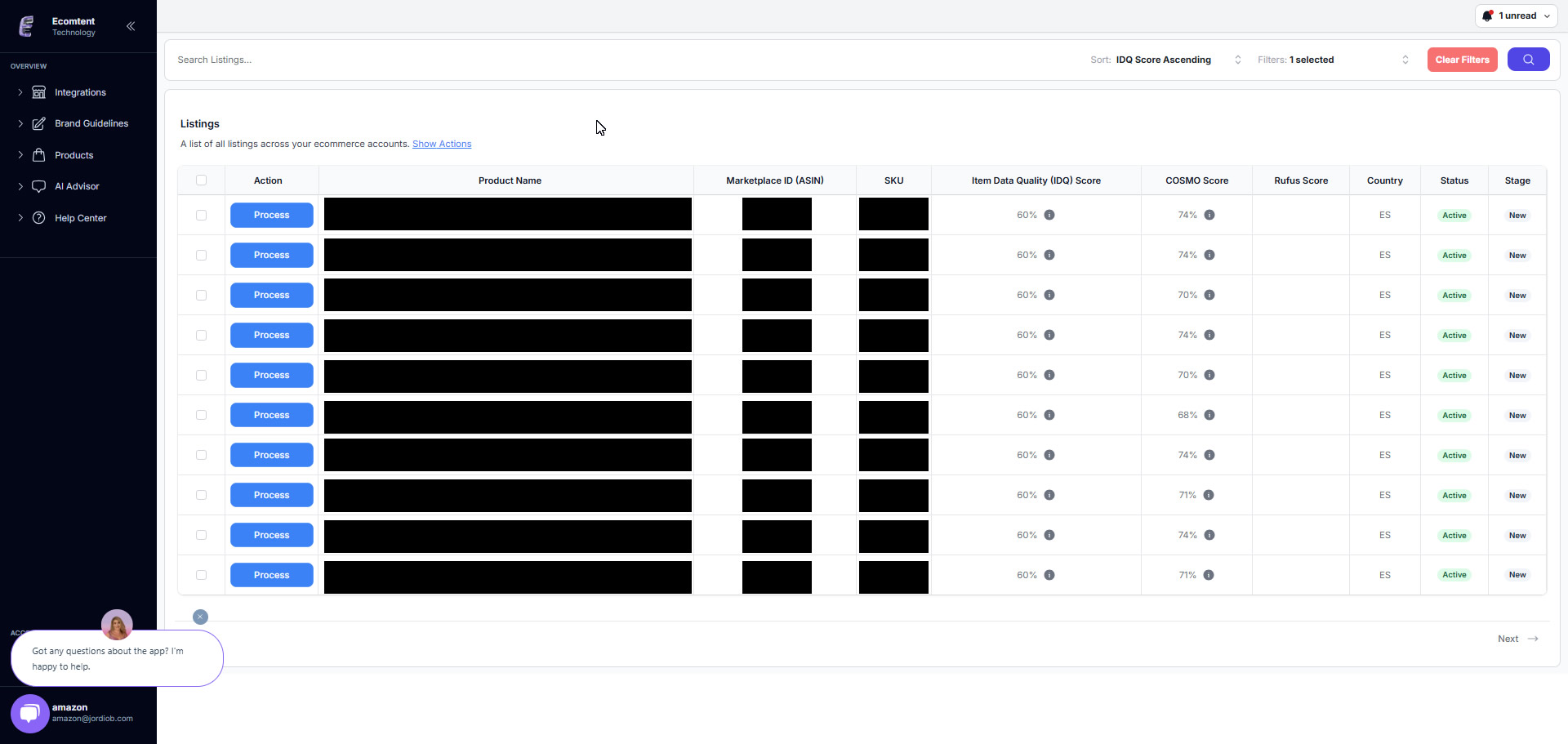
Task: Open the Sort IDQ Score Ascending dropdown
Action: [1166, 60]
